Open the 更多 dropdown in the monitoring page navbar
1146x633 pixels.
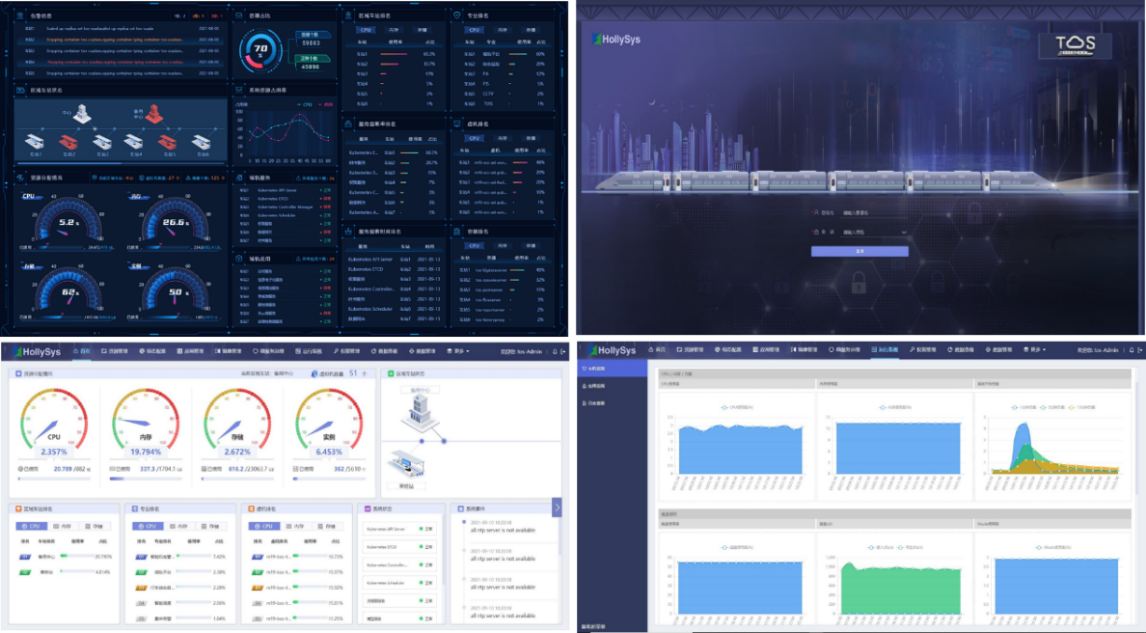[1035, 350]
